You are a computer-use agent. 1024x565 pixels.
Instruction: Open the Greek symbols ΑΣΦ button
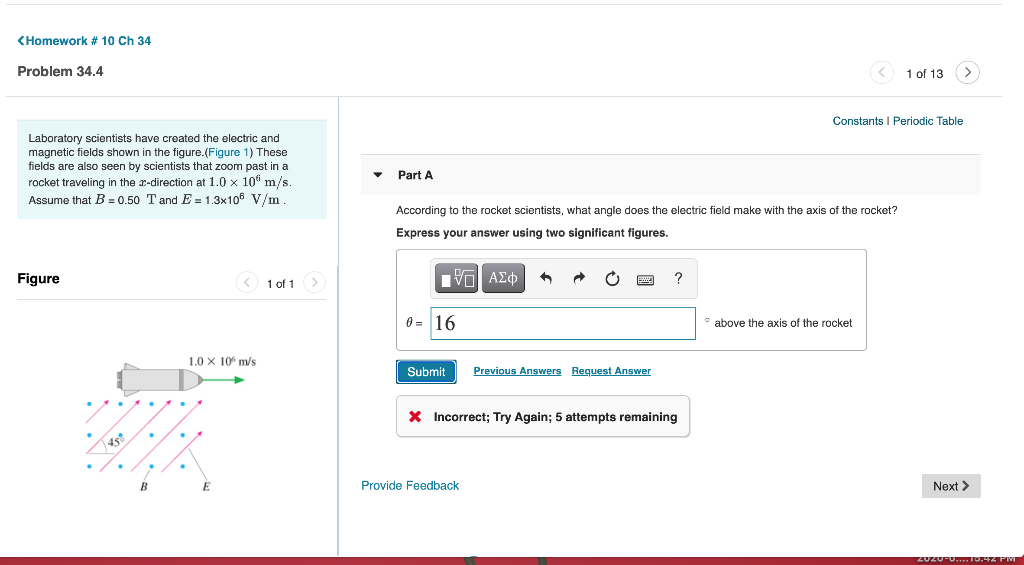503,278
